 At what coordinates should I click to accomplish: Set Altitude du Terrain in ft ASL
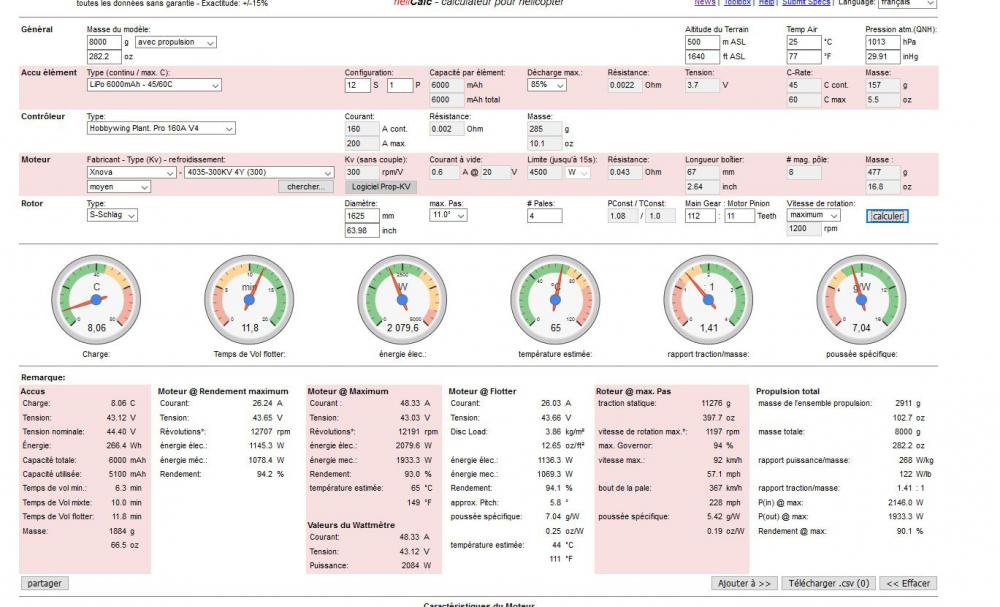702,56
